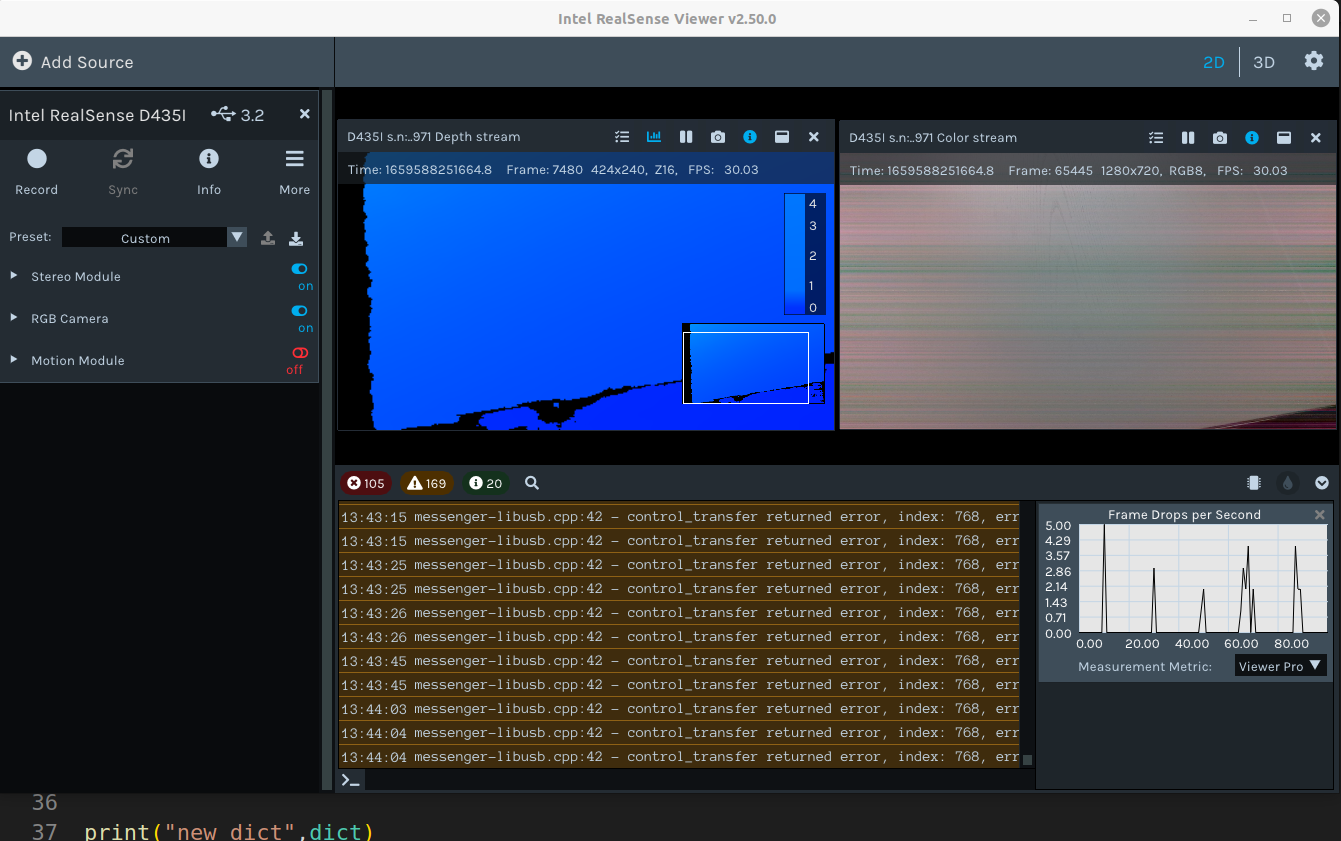This screenshot has width=1341, height=841.
Task: Open device Info
Action: [x=209, y=171]
